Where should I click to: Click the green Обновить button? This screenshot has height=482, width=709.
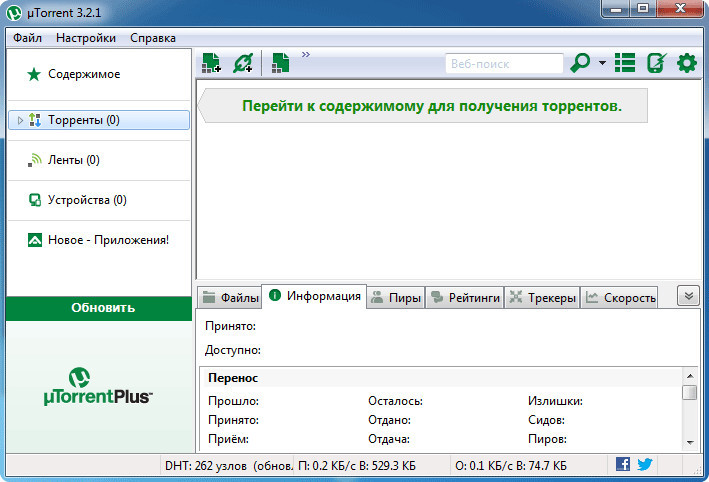[x=99, y=308]
